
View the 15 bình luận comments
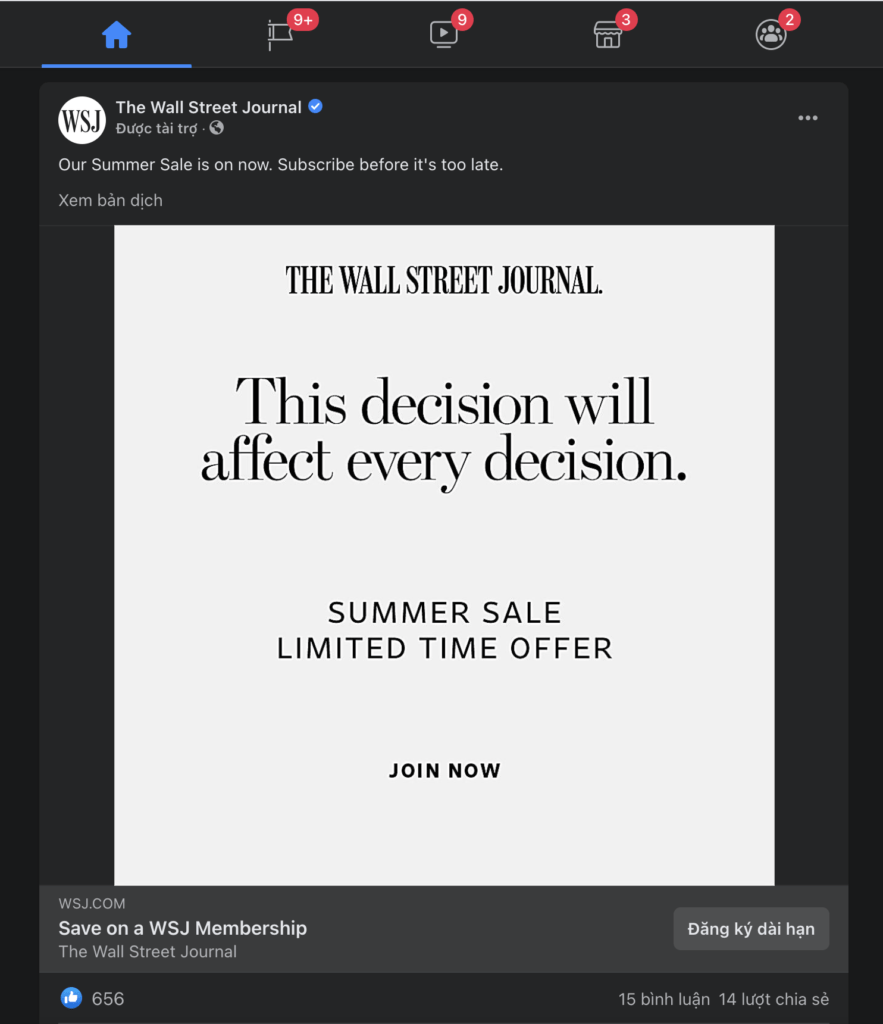(x=664, y=999)
